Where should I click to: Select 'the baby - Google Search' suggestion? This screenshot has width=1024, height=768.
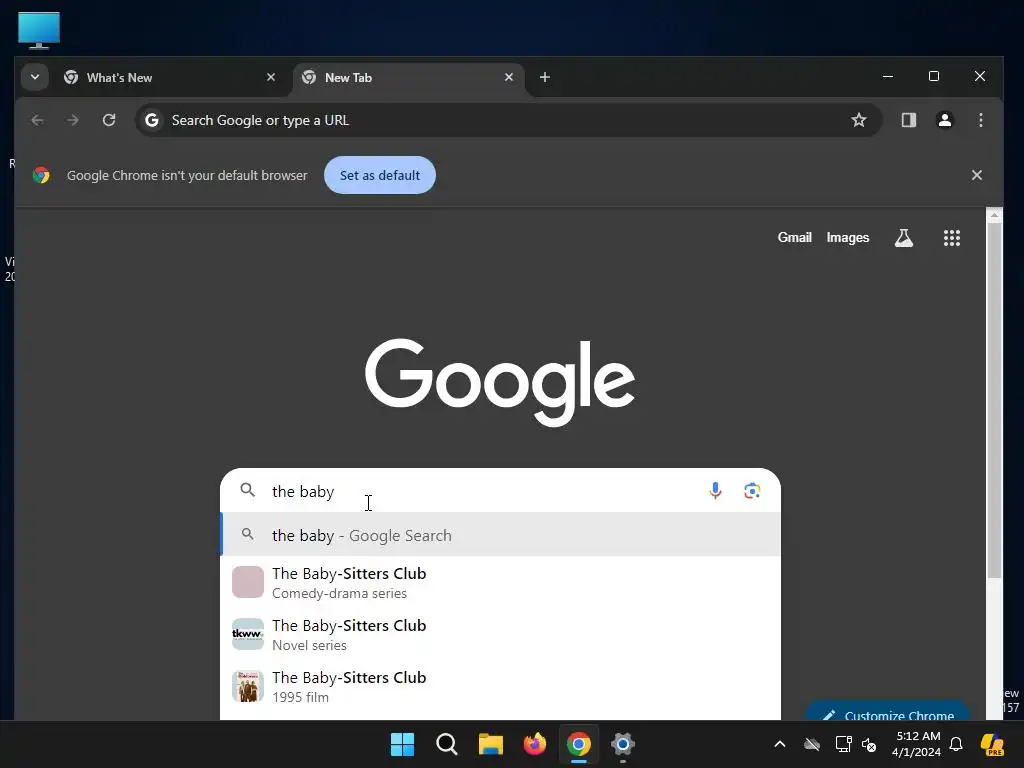pyautogui.click(x=501, y=535)
